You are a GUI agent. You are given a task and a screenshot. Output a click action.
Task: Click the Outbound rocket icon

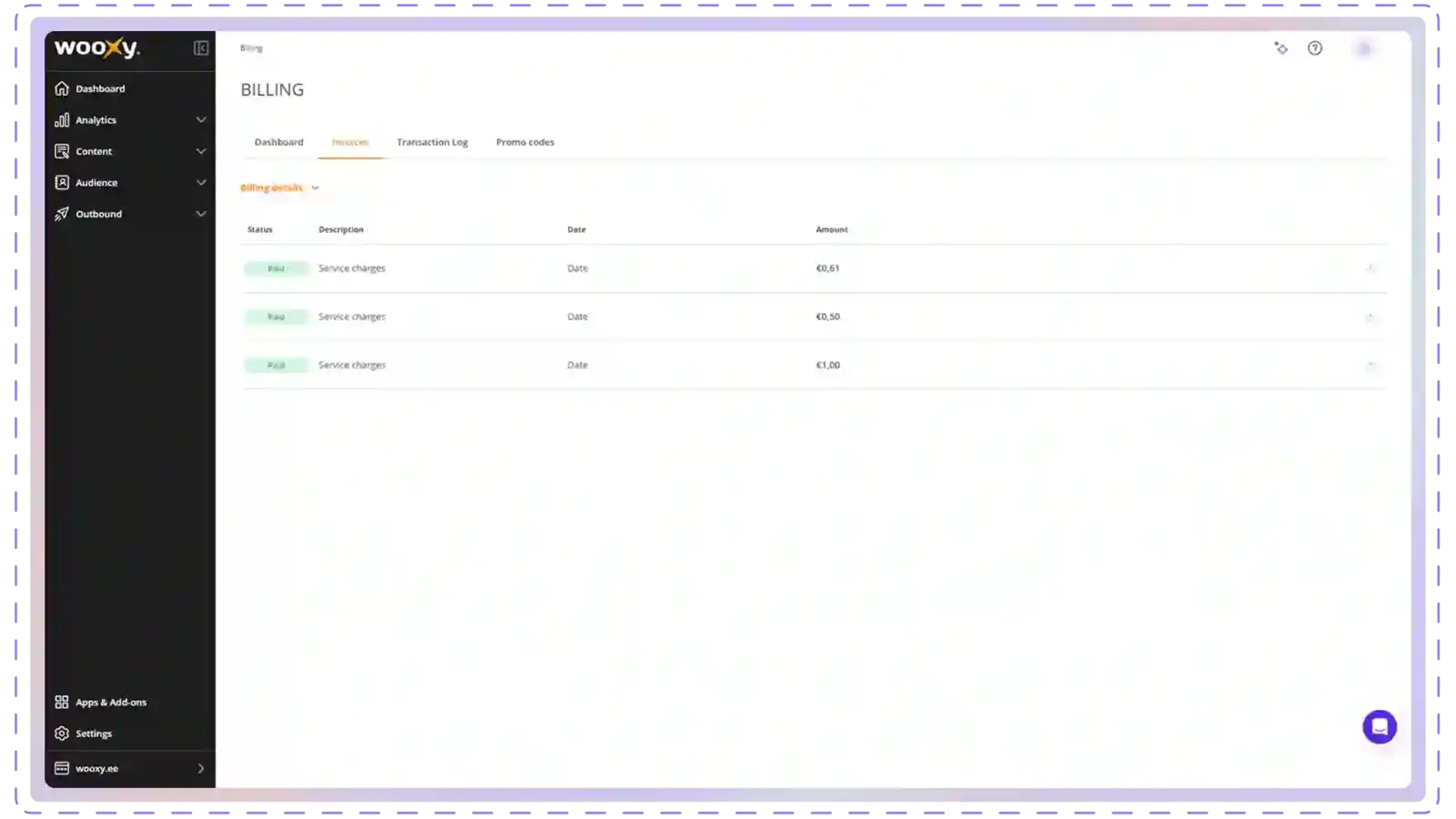point(62,214)
